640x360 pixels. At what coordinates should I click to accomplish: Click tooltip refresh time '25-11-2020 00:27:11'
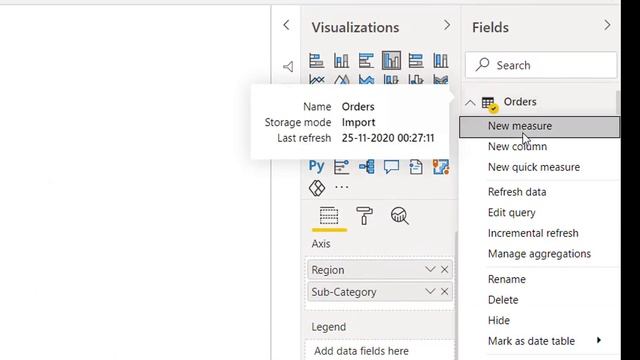point(388,138)
